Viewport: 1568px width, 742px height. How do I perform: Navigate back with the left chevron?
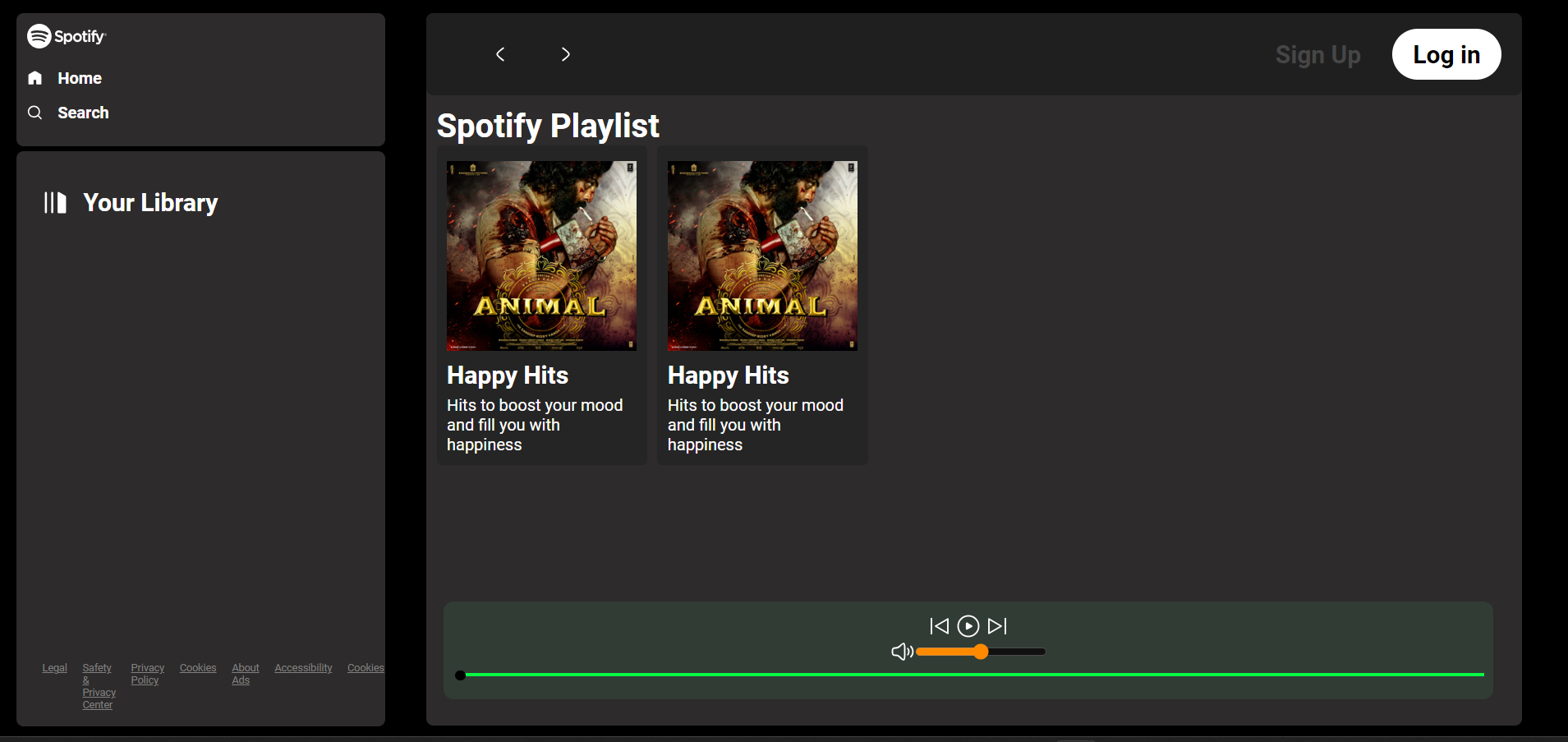pos(500,54)
